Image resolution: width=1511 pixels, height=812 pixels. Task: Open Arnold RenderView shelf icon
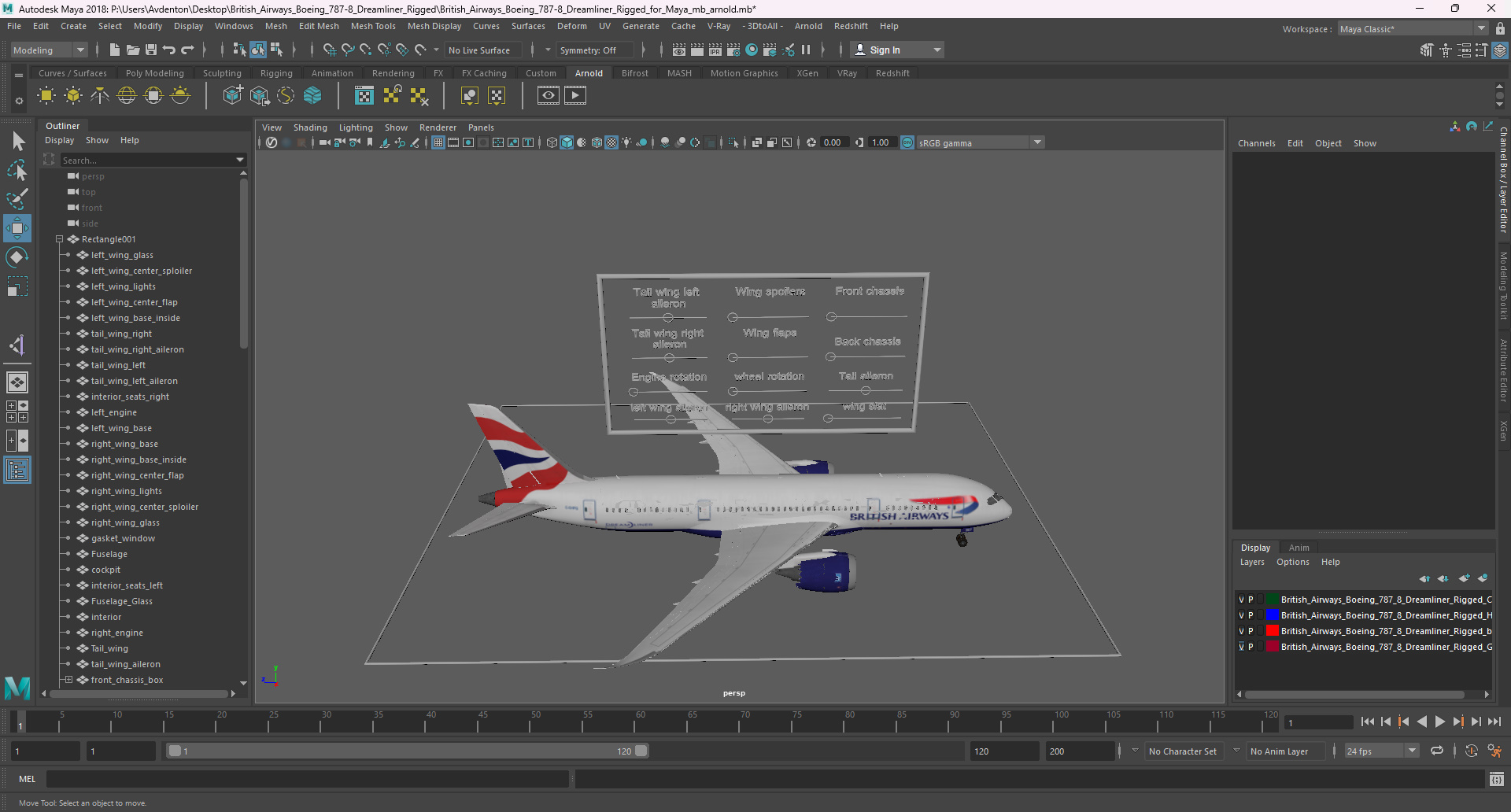(x=549, y=96)
